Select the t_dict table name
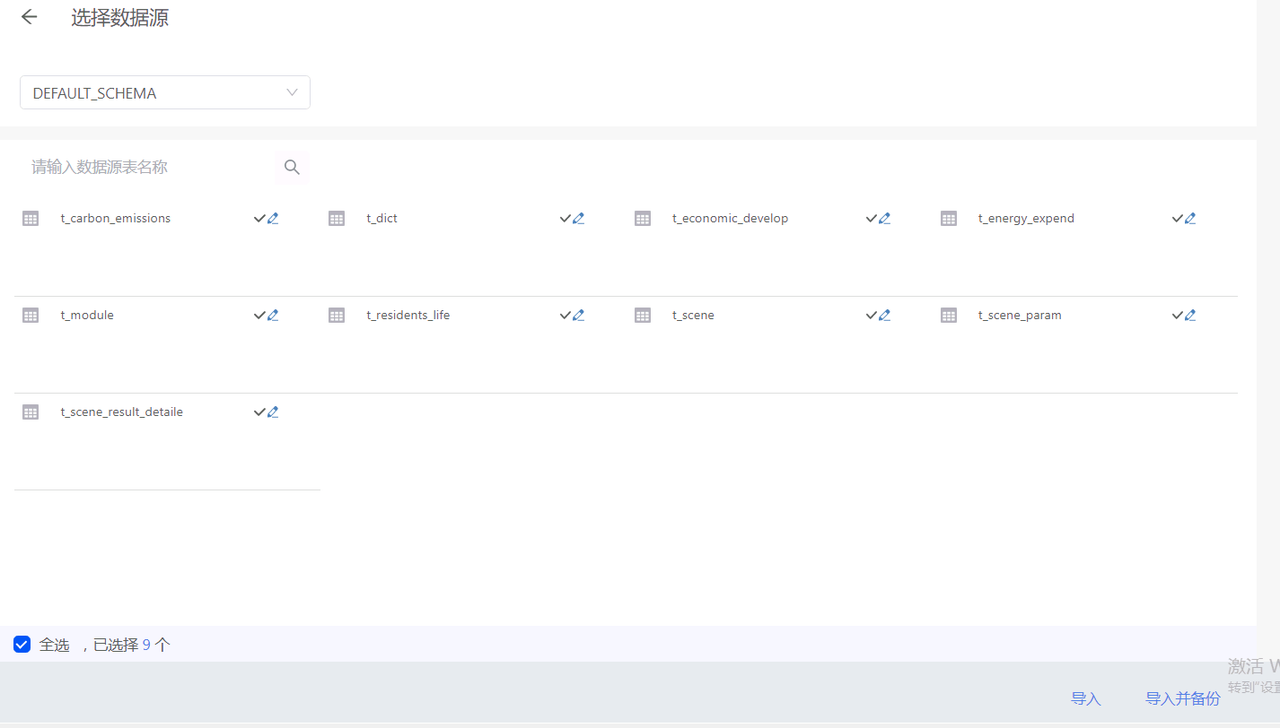The width and height of the screenshot is (1280, 728). 382,218
